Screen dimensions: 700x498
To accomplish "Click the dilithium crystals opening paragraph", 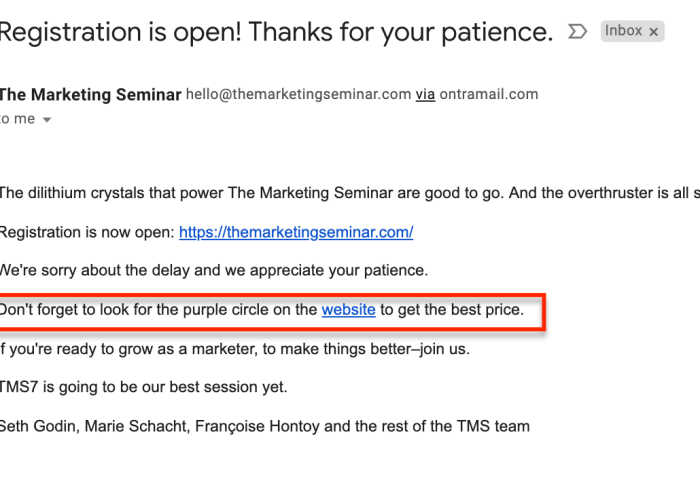I will pyautogui.click(x=350, y=193).
